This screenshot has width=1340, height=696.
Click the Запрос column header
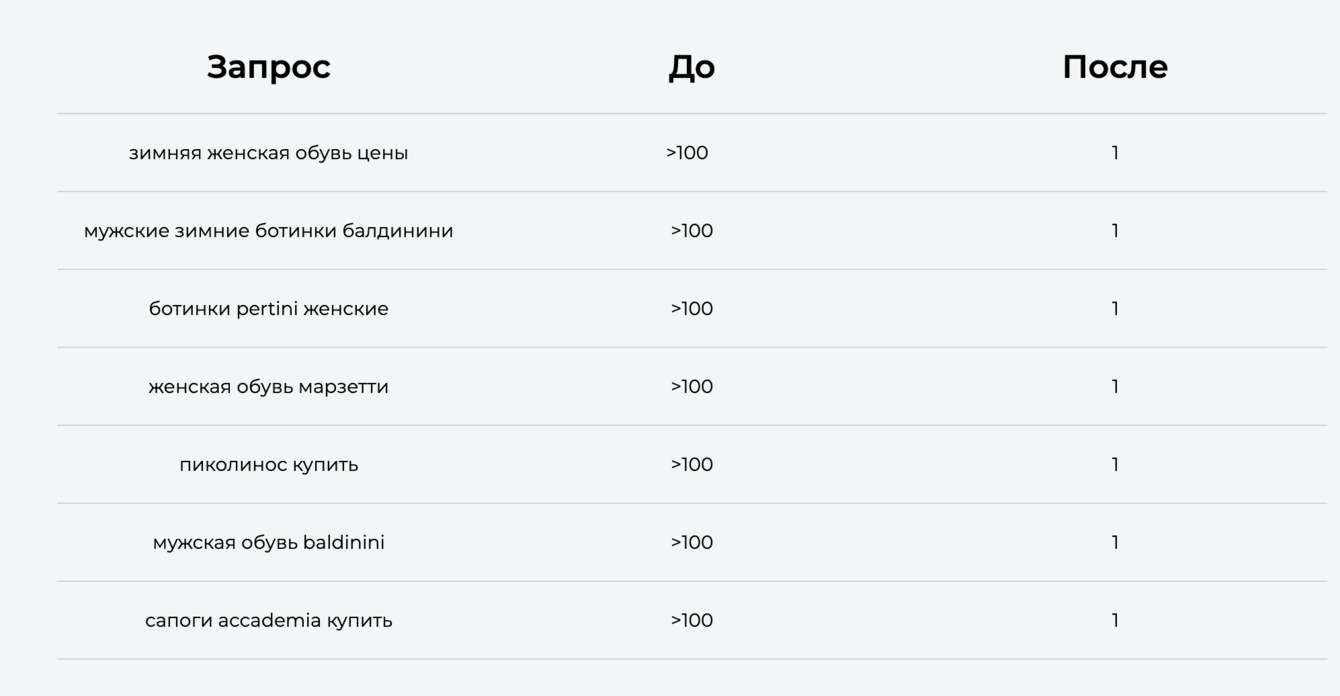click(268, 67)
